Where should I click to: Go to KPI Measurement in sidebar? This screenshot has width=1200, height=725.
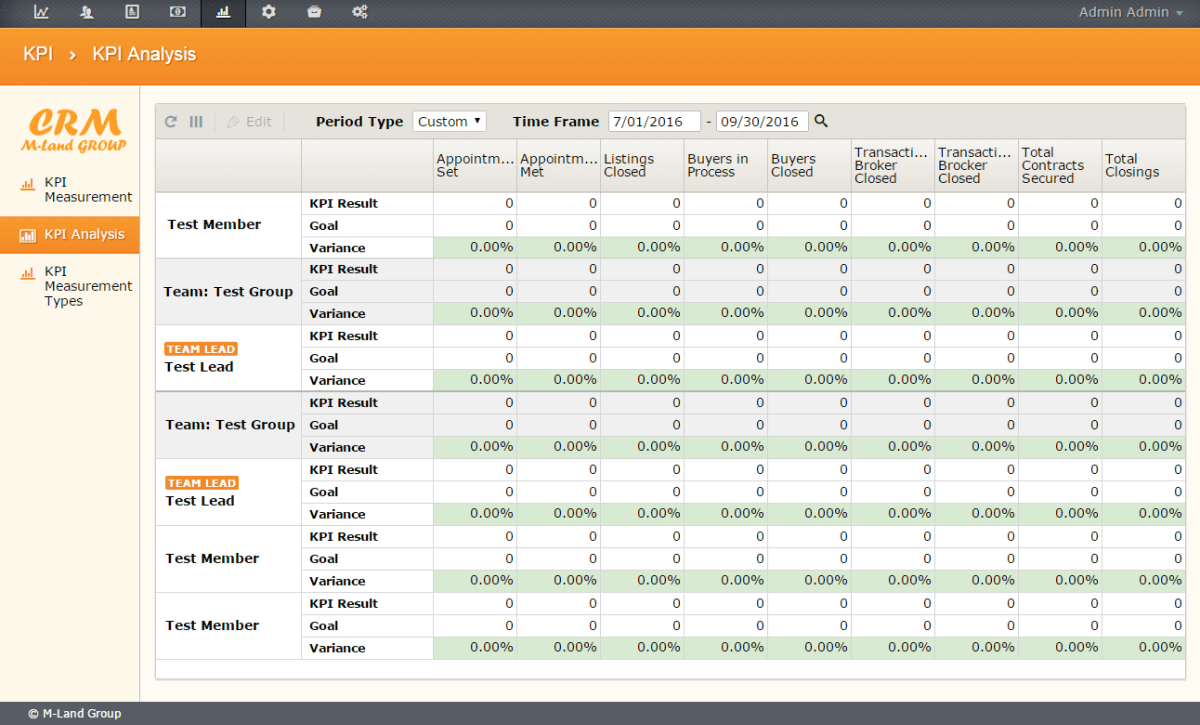[87, 189]
